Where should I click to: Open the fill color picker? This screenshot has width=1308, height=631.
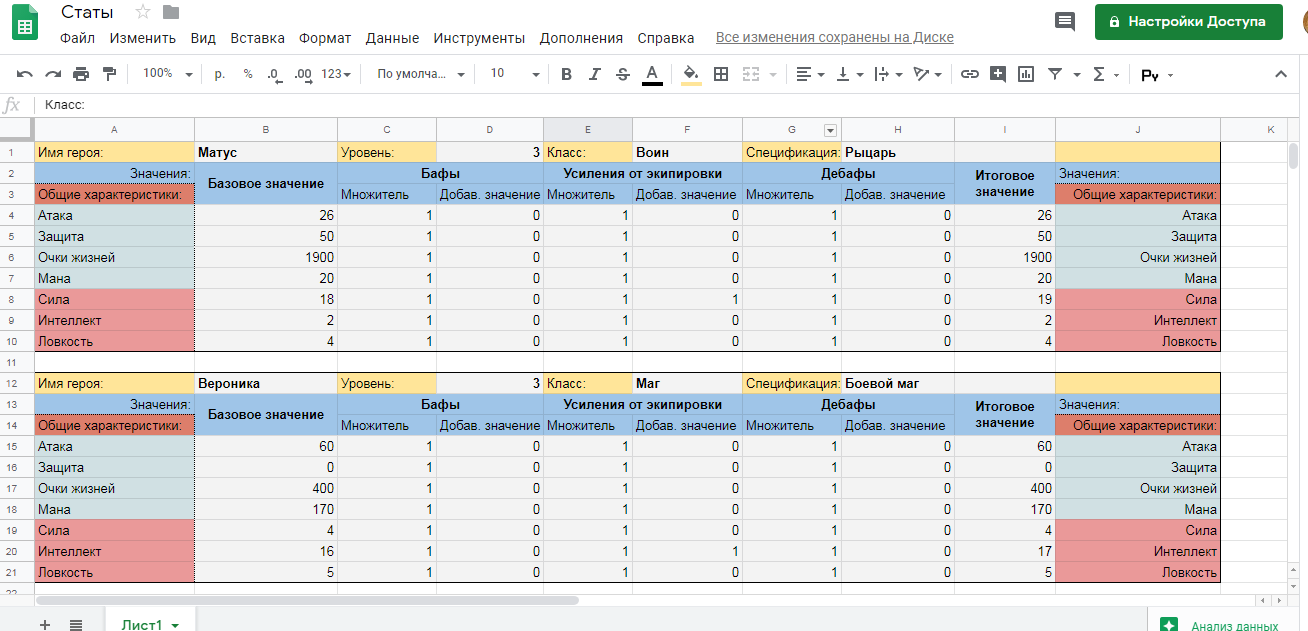[x=691, y=74]
